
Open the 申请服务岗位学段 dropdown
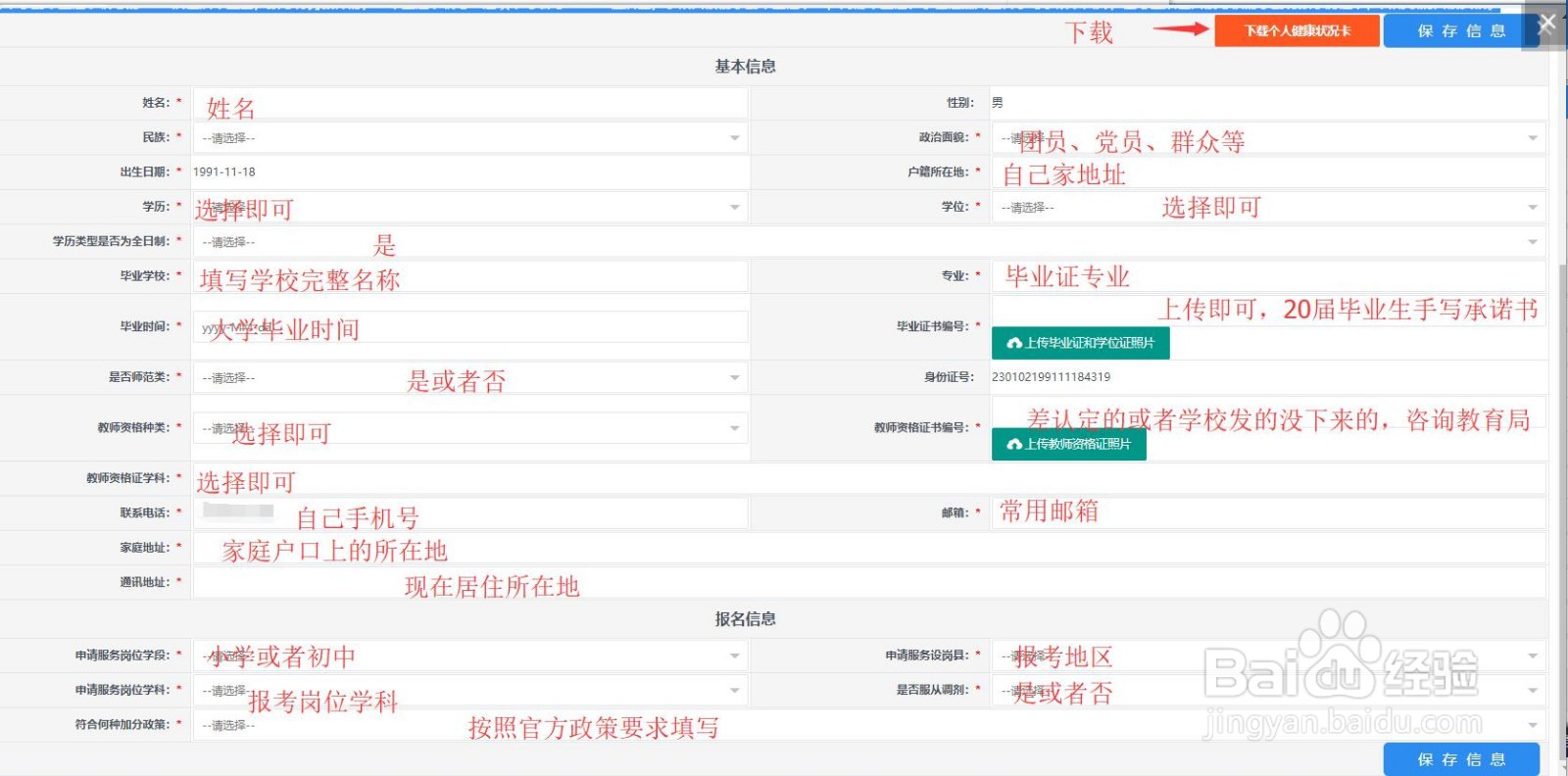[470, 655]
